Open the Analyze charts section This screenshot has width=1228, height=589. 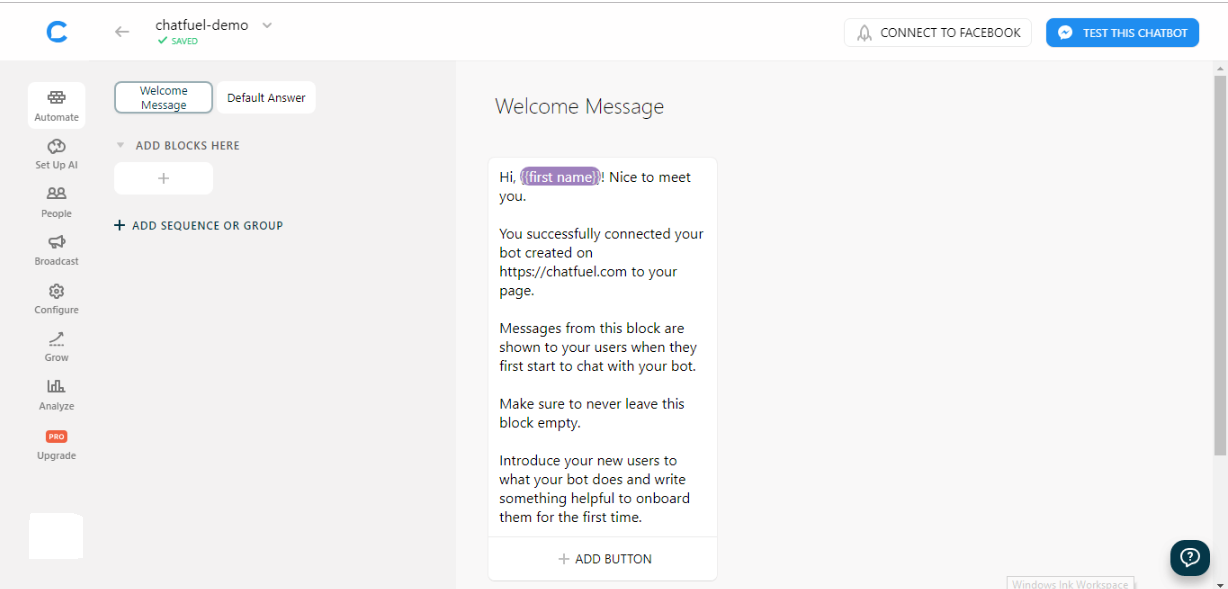tap(57, 394)
